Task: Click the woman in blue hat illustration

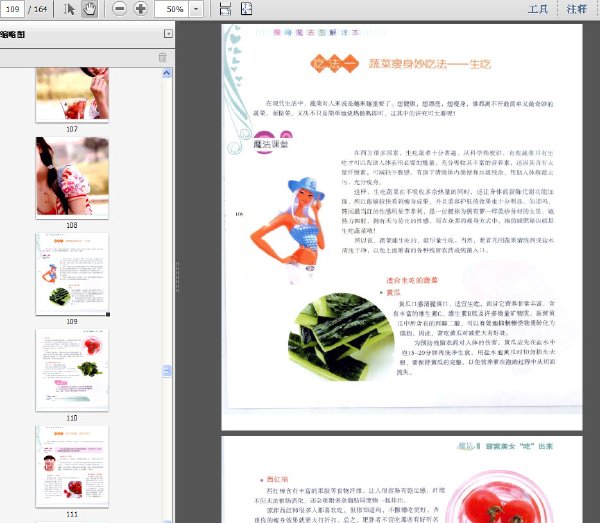Action: pos(289,230)
